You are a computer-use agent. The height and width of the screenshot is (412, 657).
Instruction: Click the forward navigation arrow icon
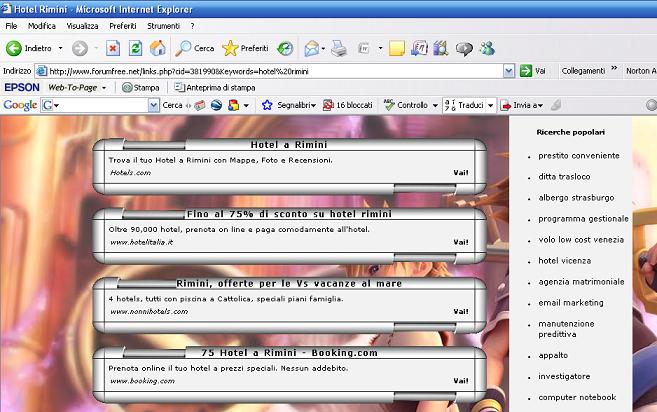pyautogui.click(x=80, y=49)
